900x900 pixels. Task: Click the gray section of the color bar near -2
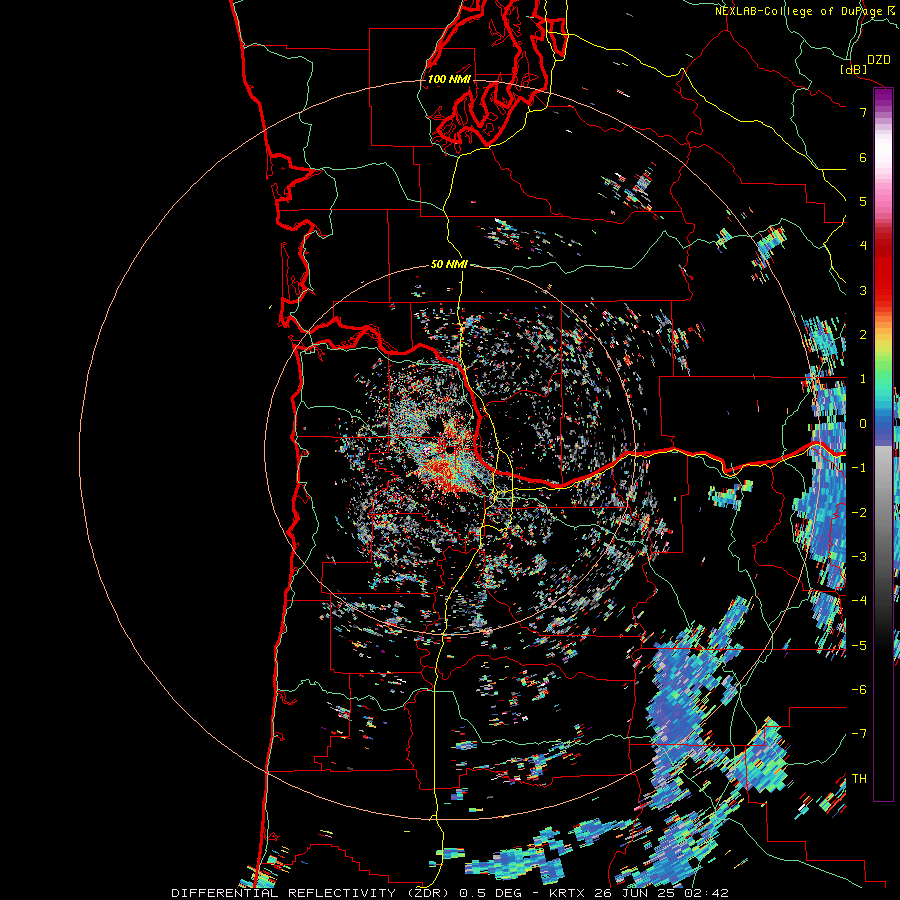pyautogui.click(x=883, y=512)
